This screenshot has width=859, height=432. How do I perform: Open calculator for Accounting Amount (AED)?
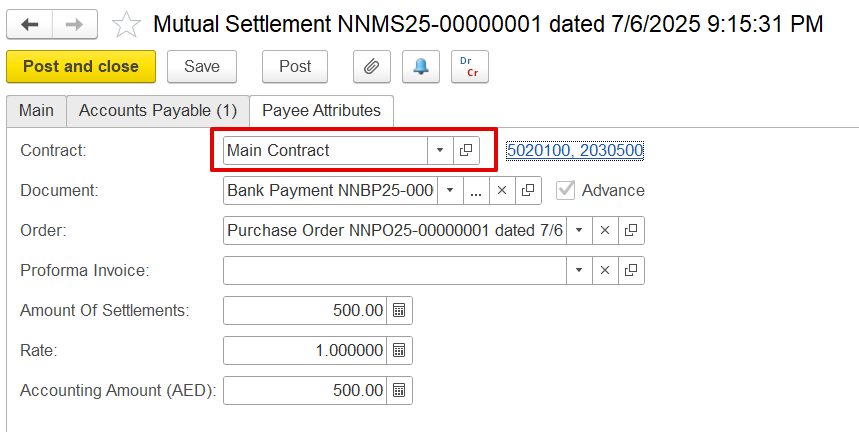pos(398,390)
